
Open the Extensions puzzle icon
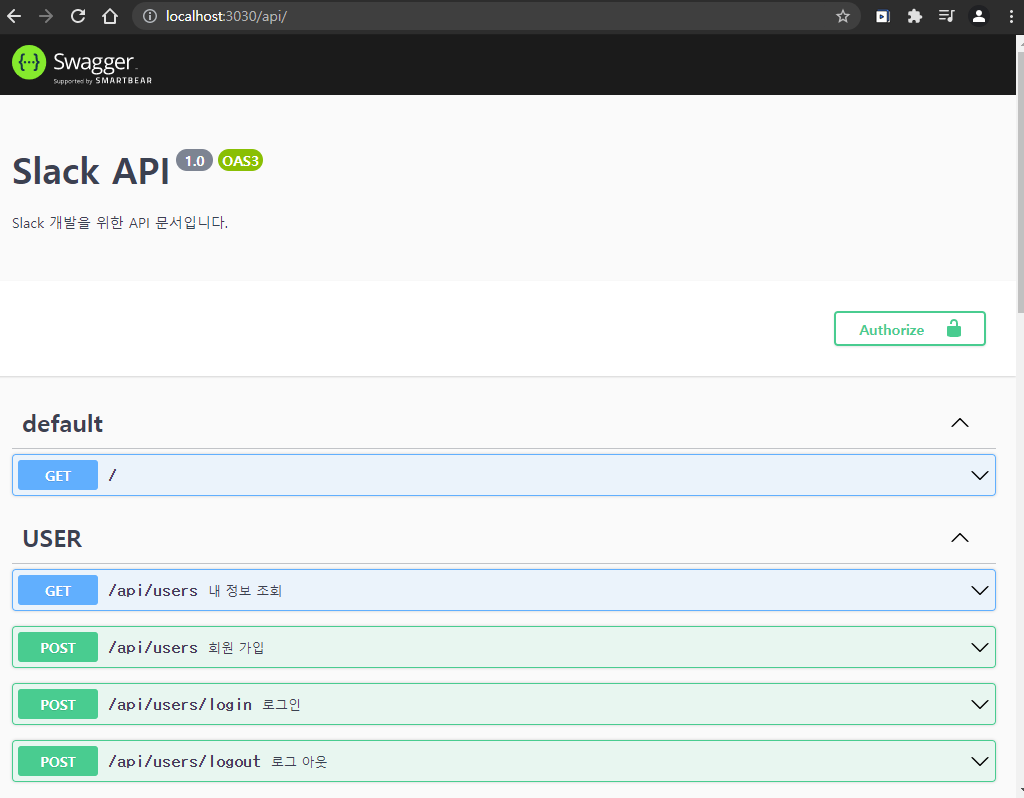pyautogui.click(x=915, y=16)
